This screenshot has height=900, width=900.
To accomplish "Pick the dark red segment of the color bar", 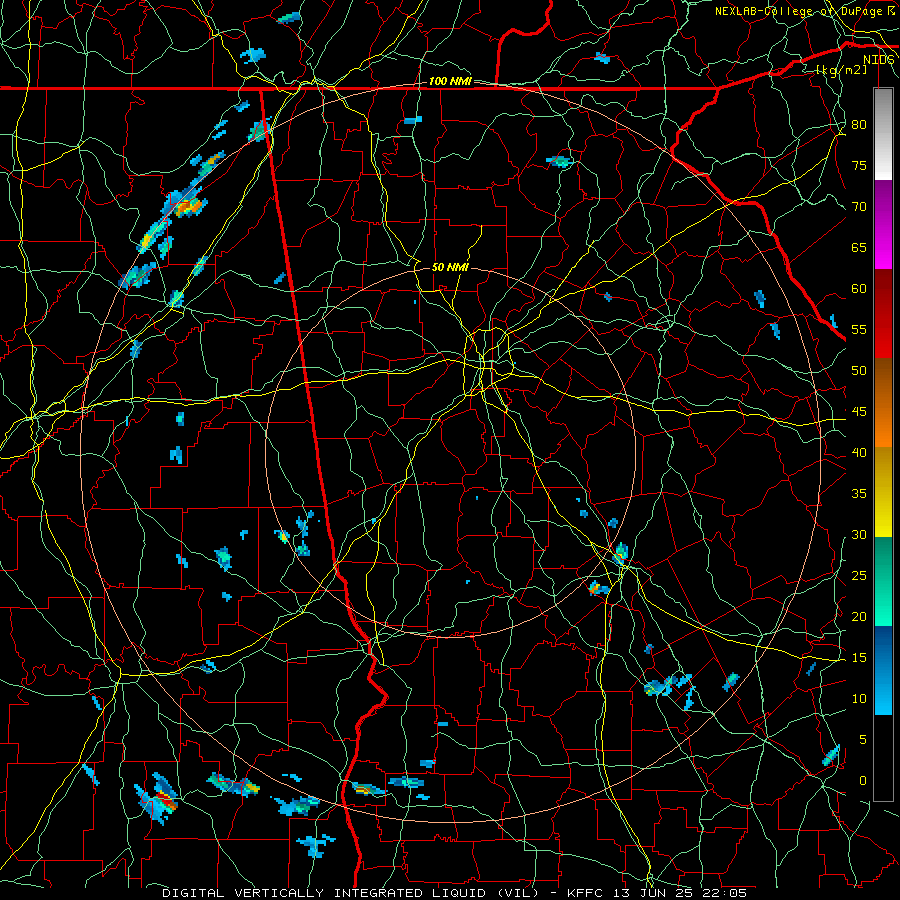I will tap(883, 314).
